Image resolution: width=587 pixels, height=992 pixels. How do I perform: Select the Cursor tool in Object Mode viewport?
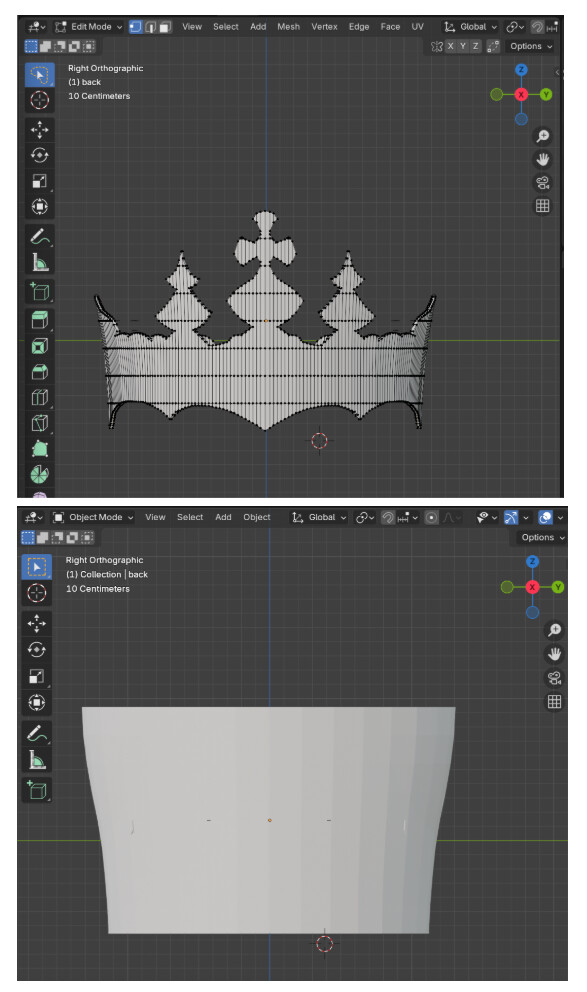point(37,593)
